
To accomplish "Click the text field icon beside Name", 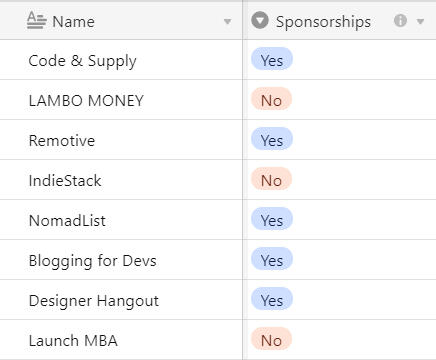I will coord(36,21).
